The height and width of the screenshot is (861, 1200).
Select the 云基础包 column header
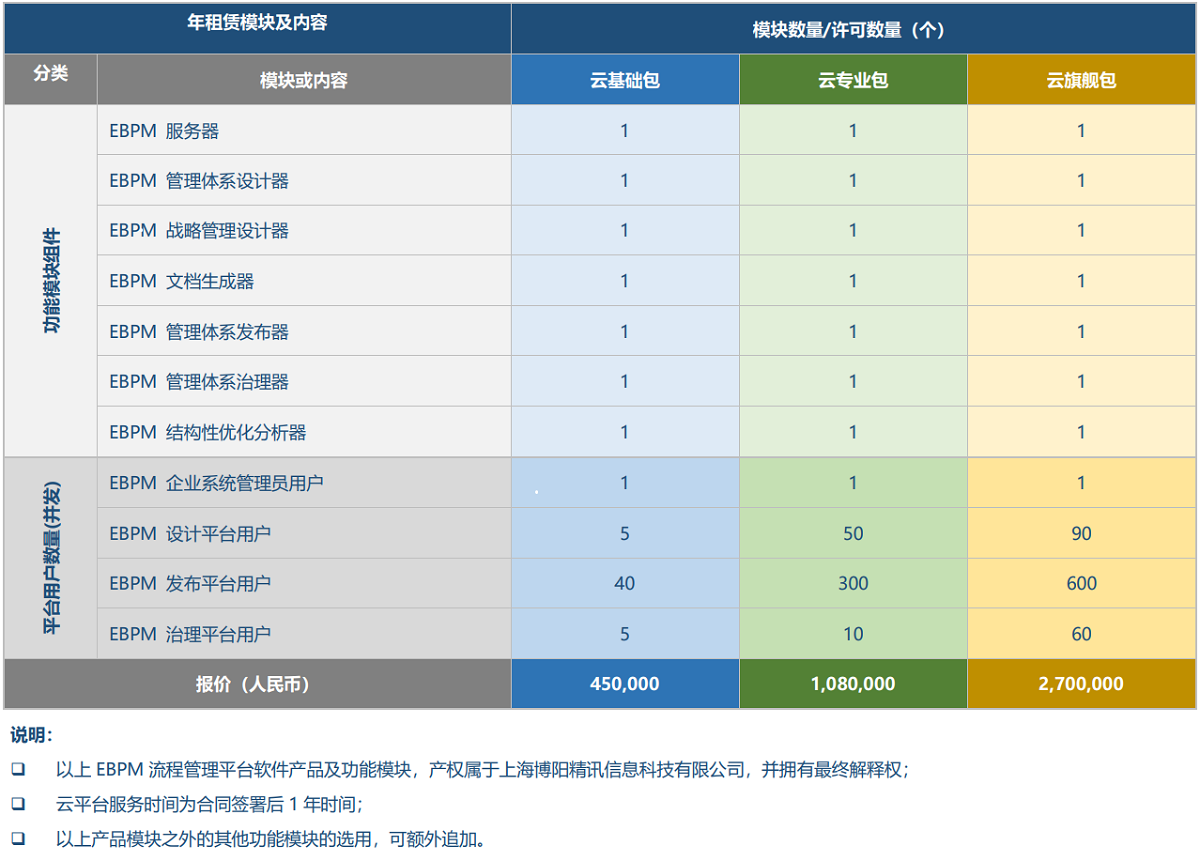tap(624, 79)
